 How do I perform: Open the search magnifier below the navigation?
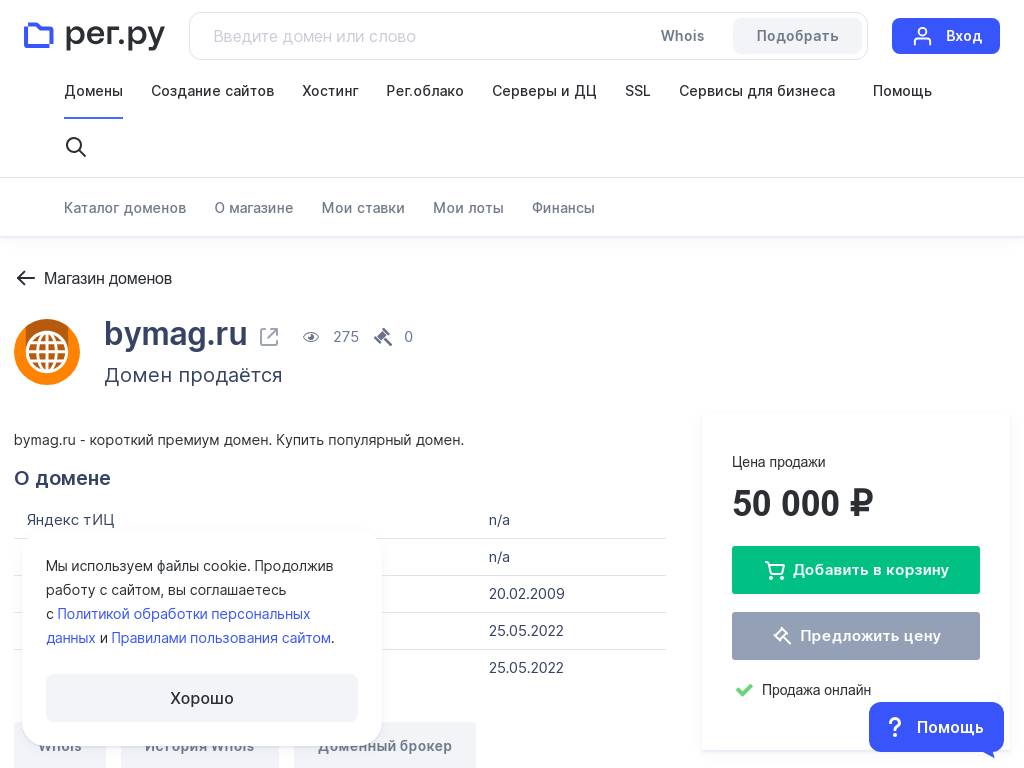(76, 147)
